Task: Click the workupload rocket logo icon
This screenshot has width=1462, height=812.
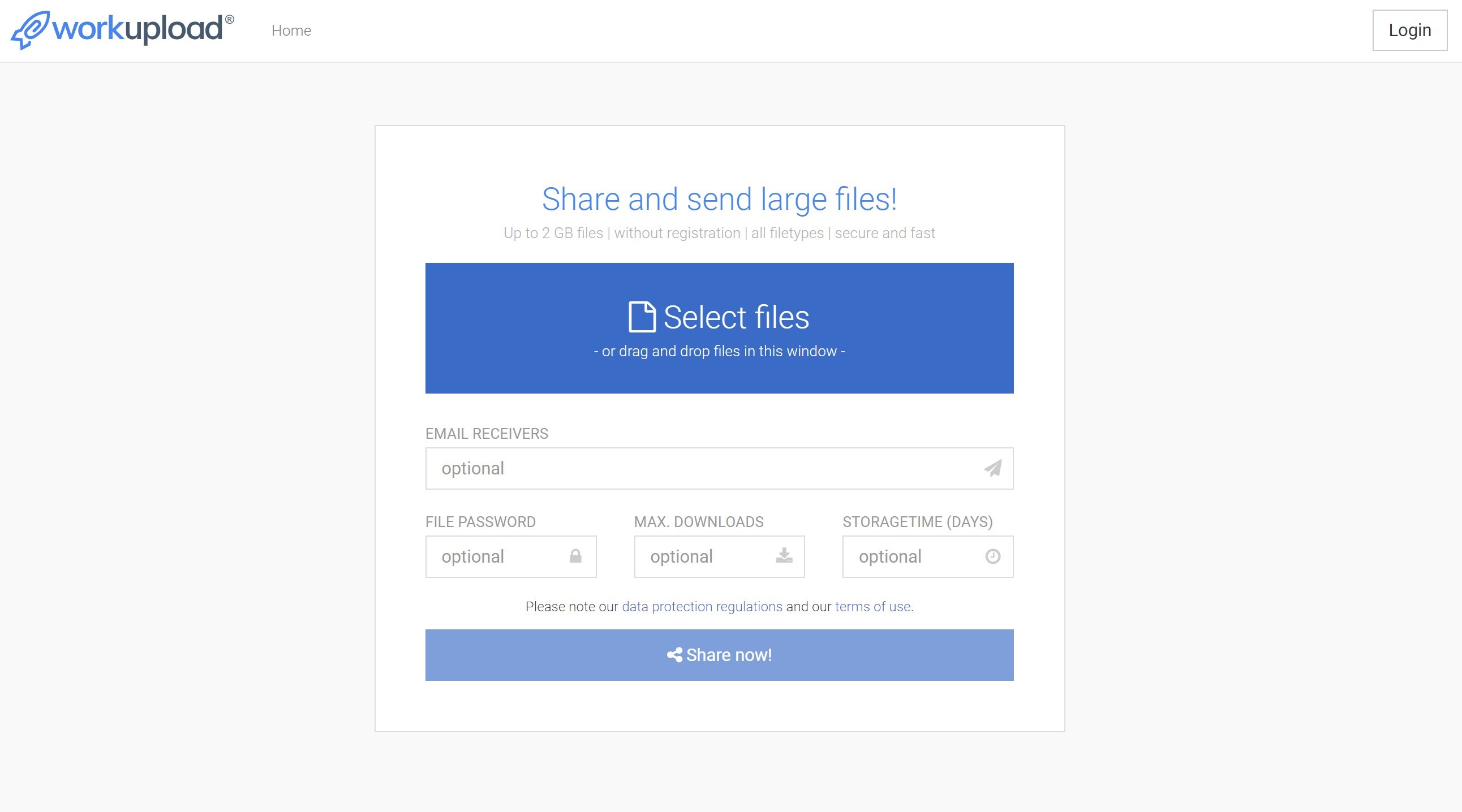Action: (x=29, y=30)
